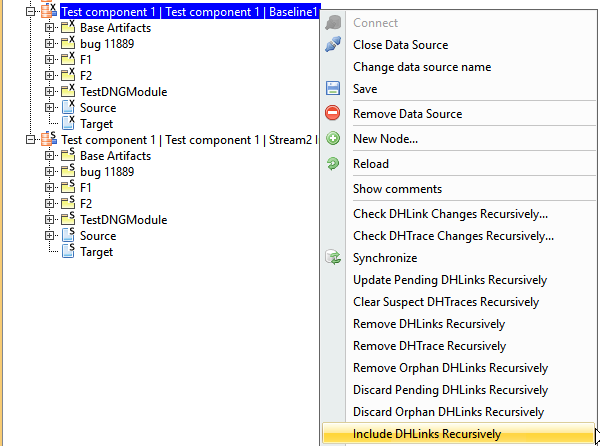Click the Source document icon under Stream2
This screenshot has height=446, width=600.
pyautogui.click(x=68, y=236)
